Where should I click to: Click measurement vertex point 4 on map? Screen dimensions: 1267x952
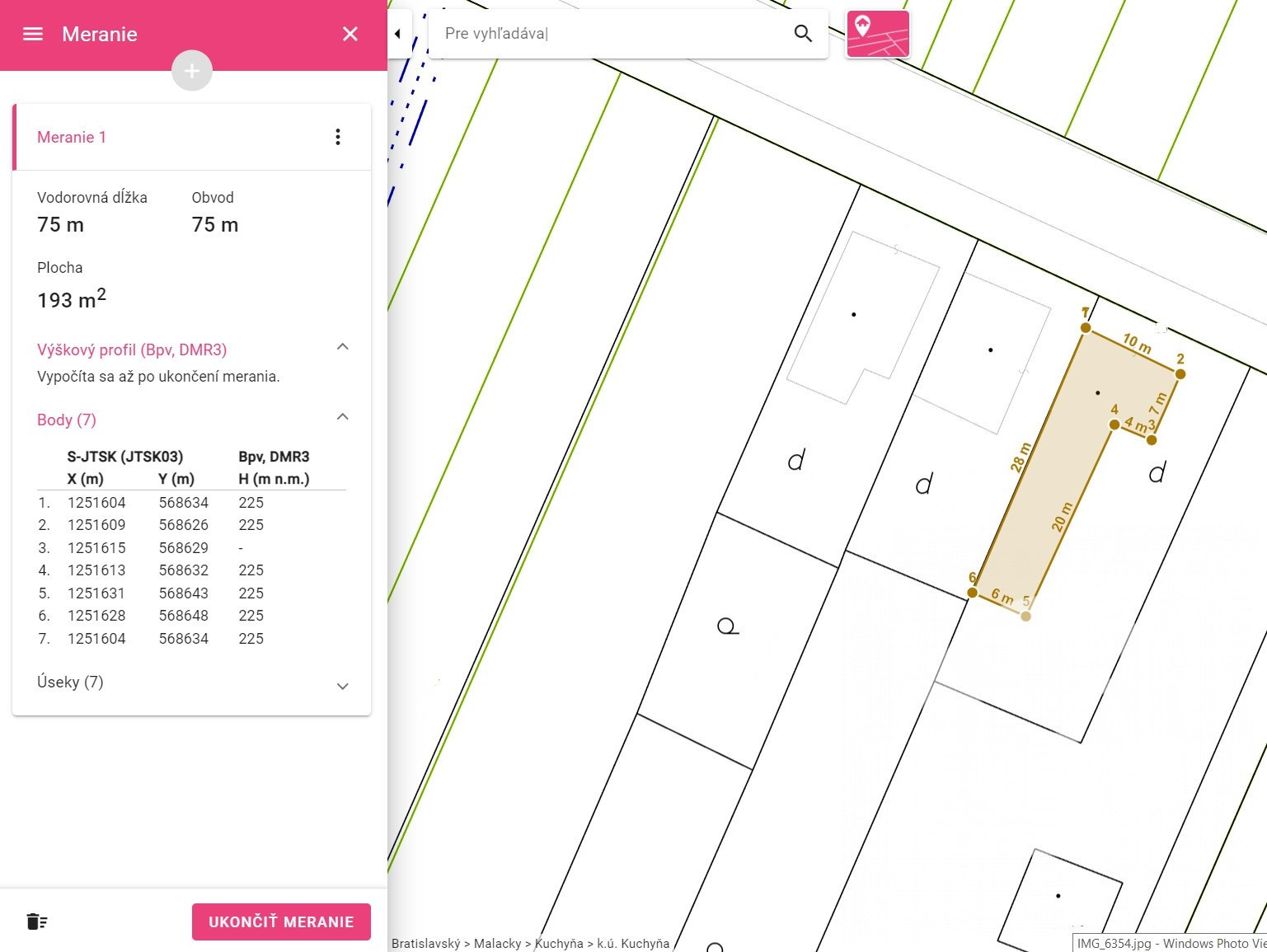(1114, 424)
